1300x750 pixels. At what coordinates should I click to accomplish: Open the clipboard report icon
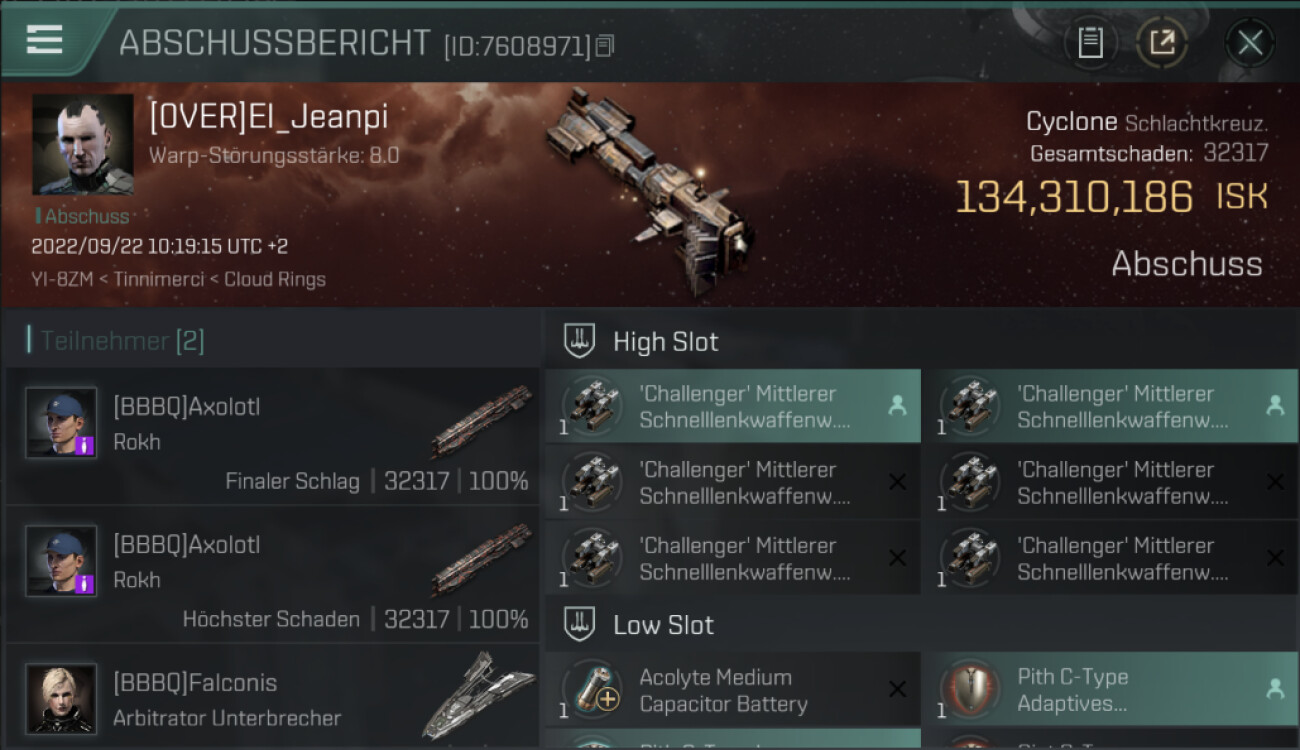[1090, 42]
